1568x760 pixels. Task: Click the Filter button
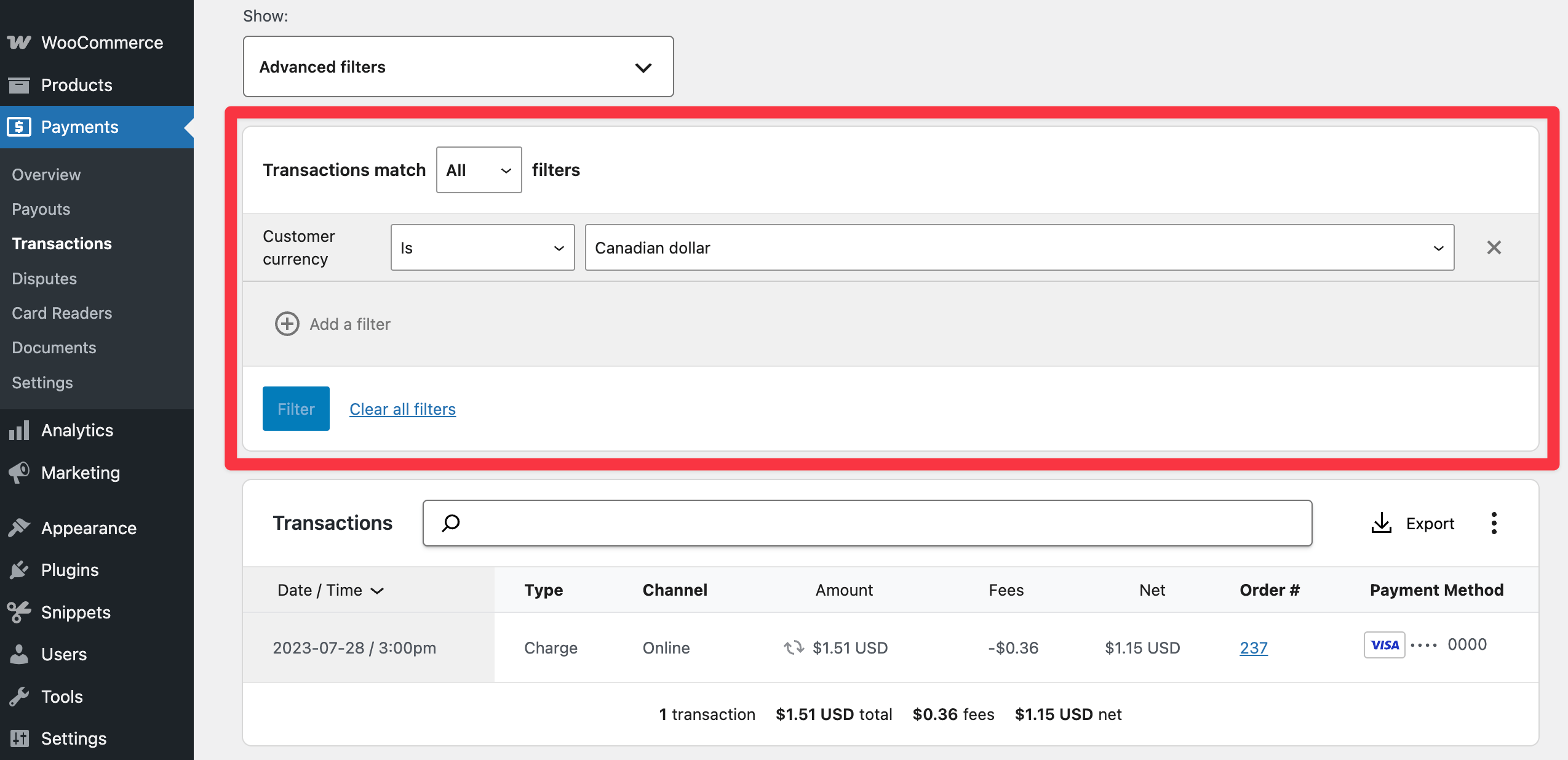pyautogui.click(x=296, y=408)
